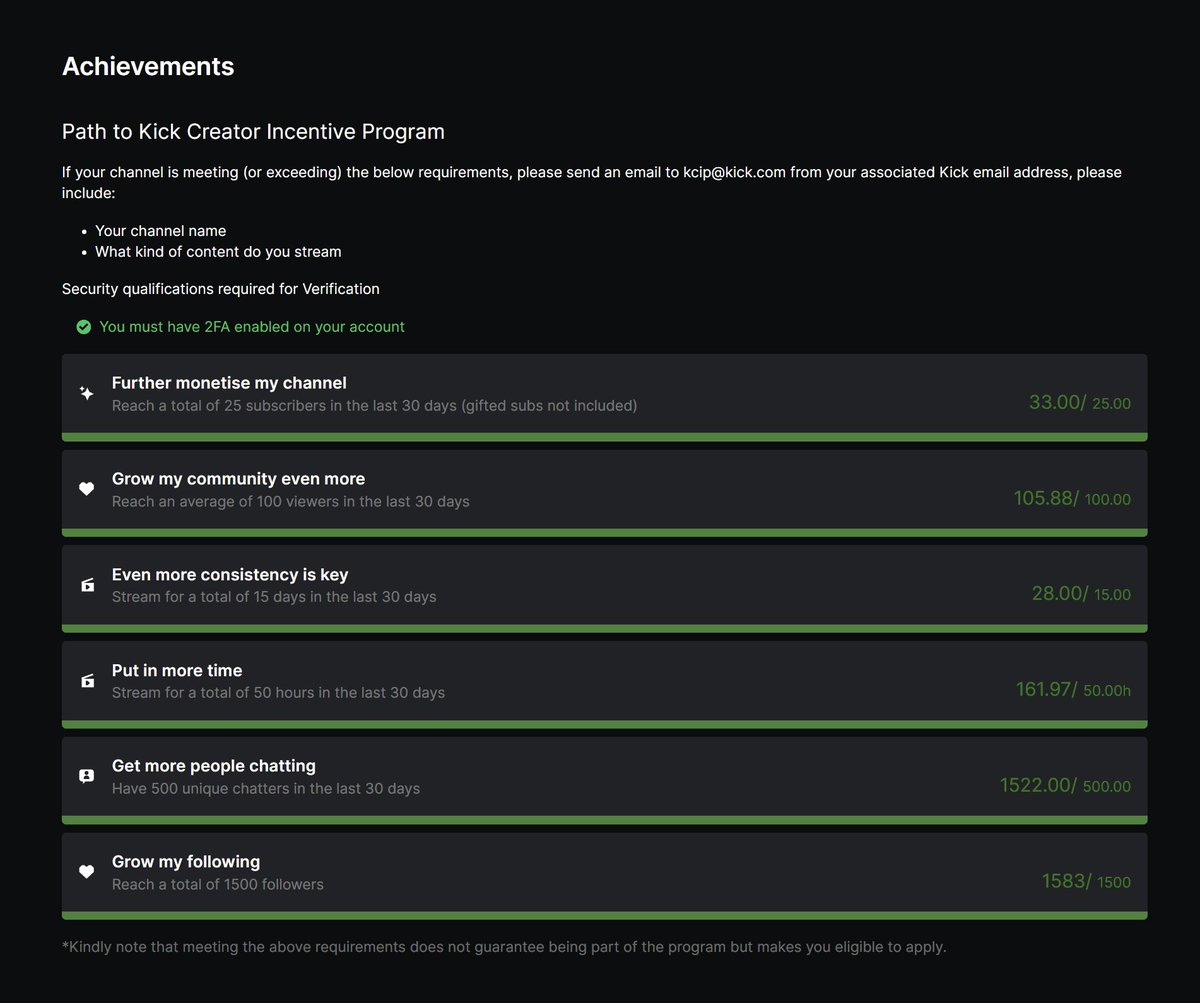
Task: Click the 'Your channel name' bullet item
Action: [x=160, y=231]
